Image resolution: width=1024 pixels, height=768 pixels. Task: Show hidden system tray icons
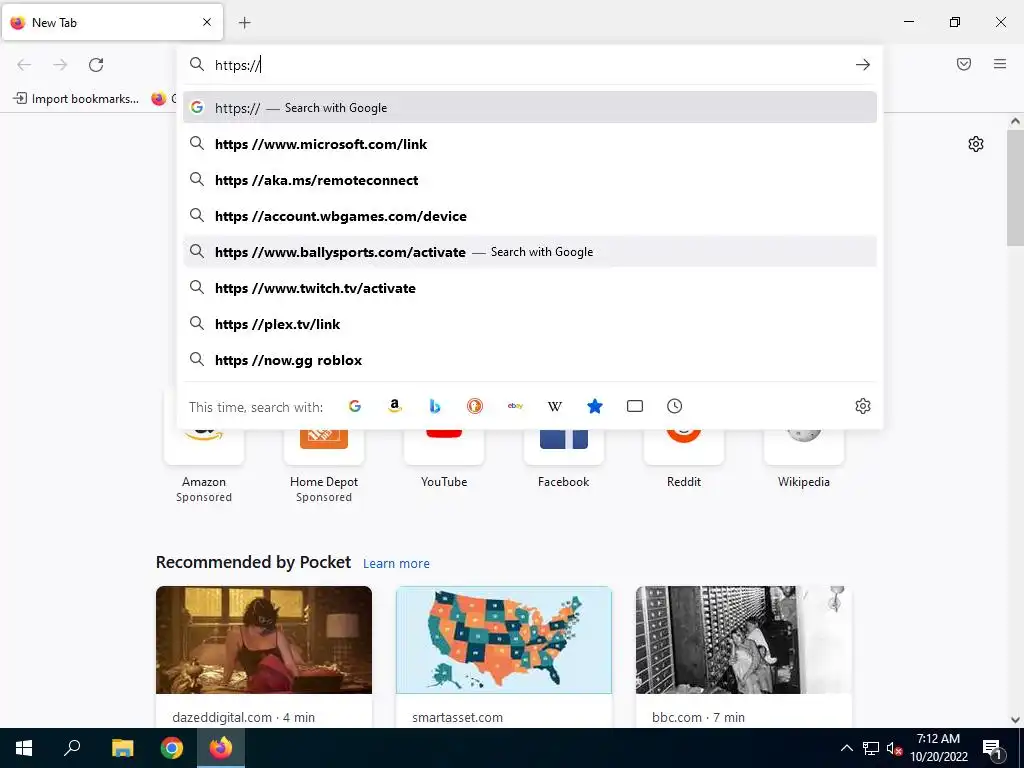tap(846, 748)
